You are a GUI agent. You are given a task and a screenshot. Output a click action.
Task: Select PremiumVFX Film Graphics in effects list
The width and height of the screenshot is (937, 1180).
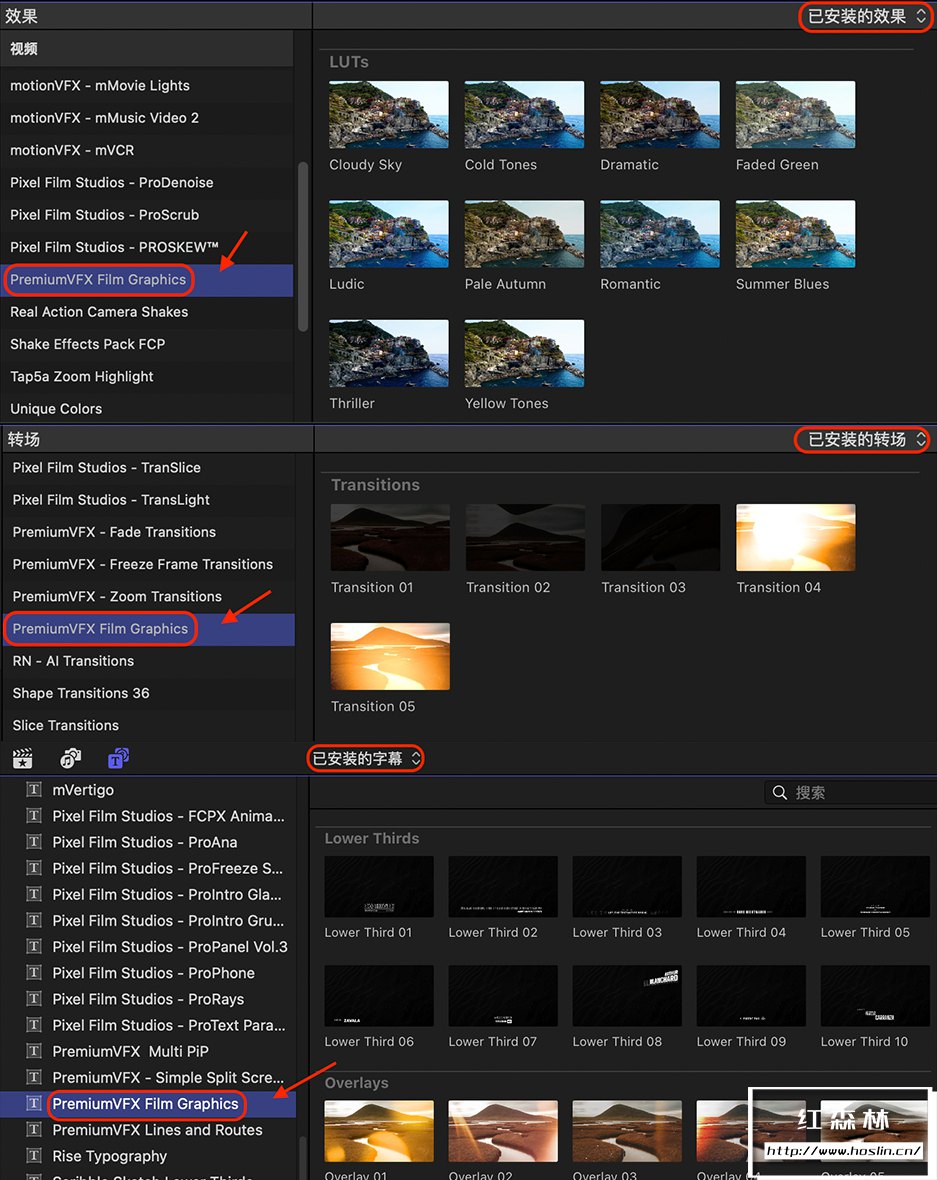point(147,280)
